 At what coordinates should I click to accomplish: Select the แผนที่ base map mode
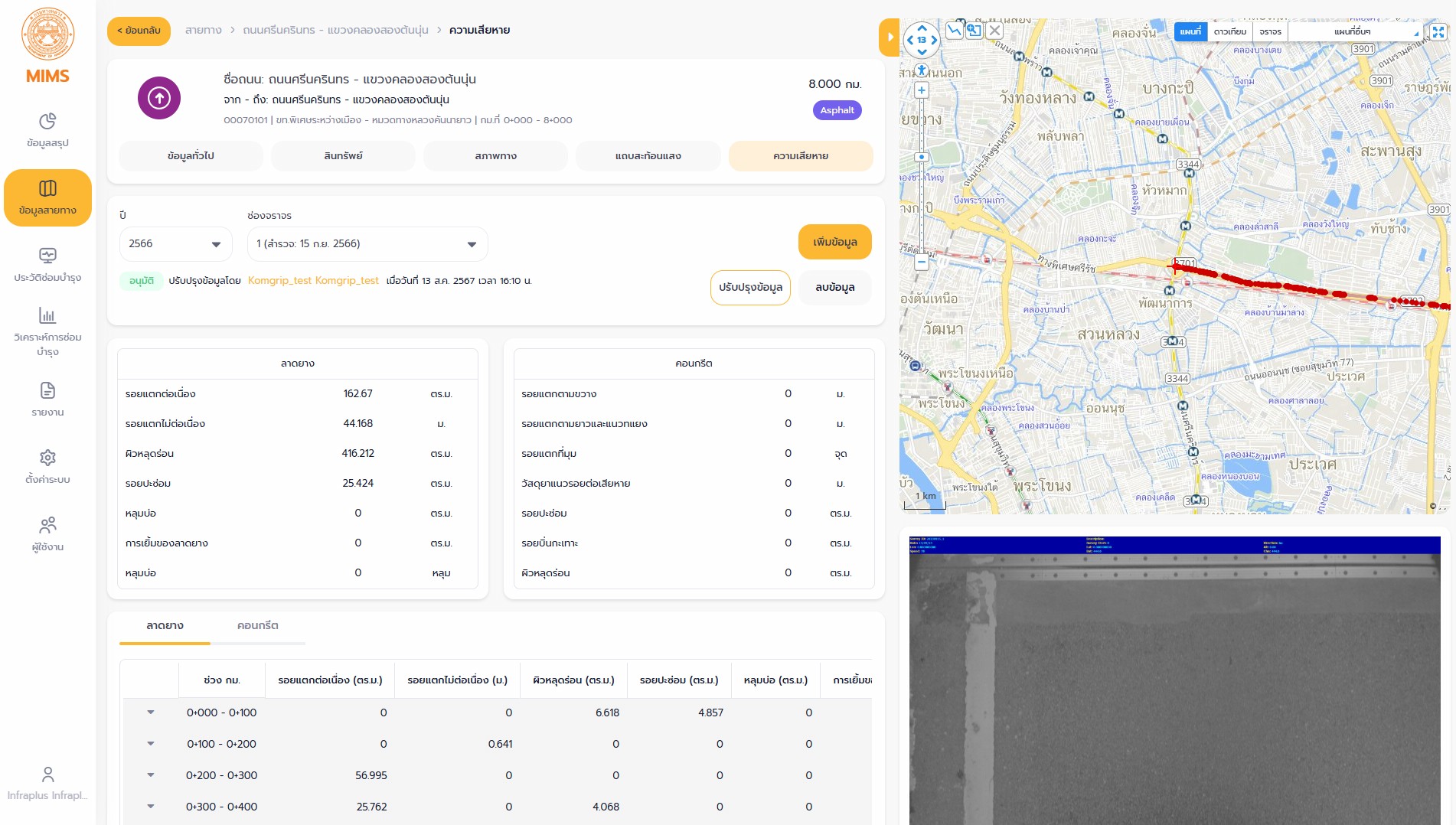(1190, 31)
